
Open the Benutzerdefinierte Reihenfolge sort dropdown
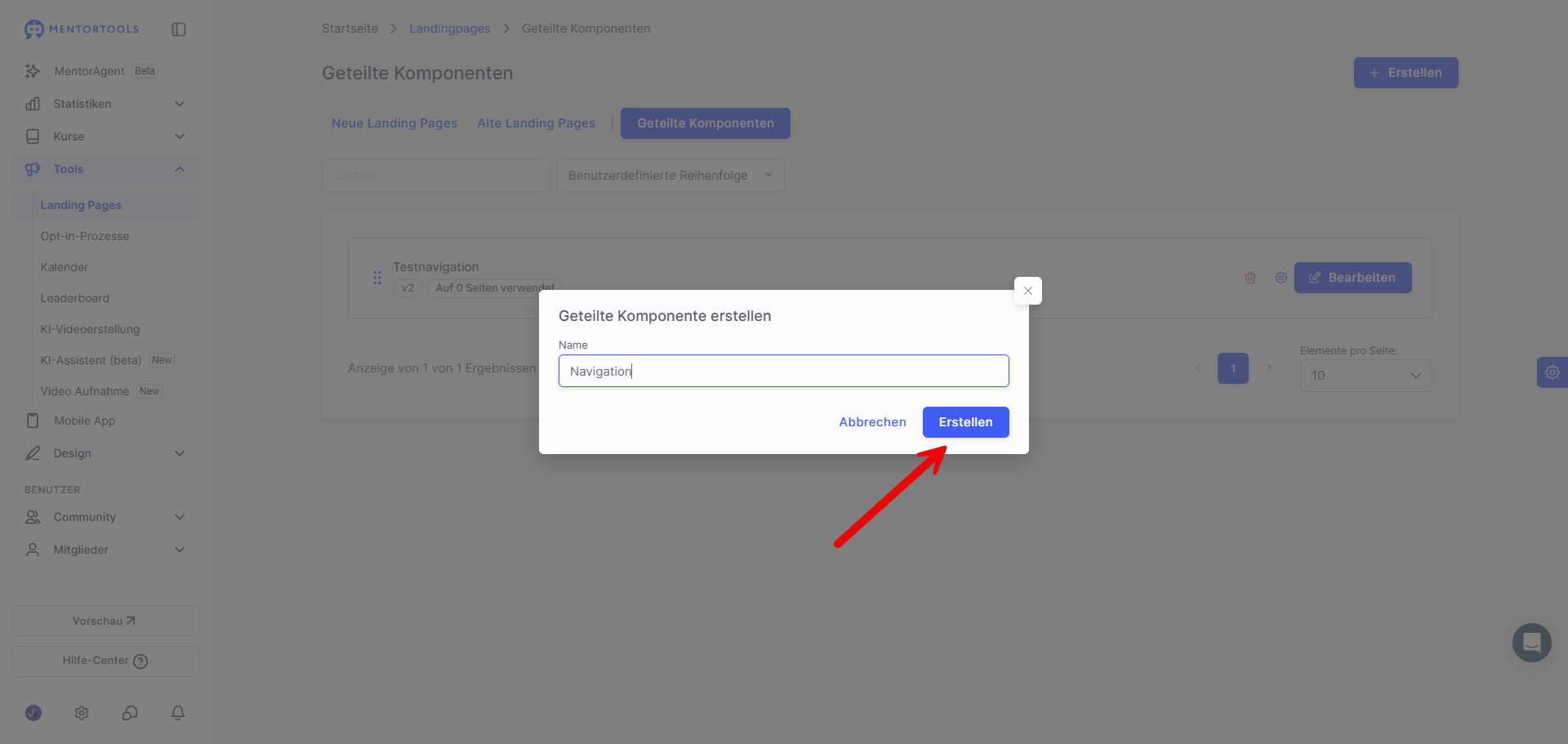pos(670,176)
